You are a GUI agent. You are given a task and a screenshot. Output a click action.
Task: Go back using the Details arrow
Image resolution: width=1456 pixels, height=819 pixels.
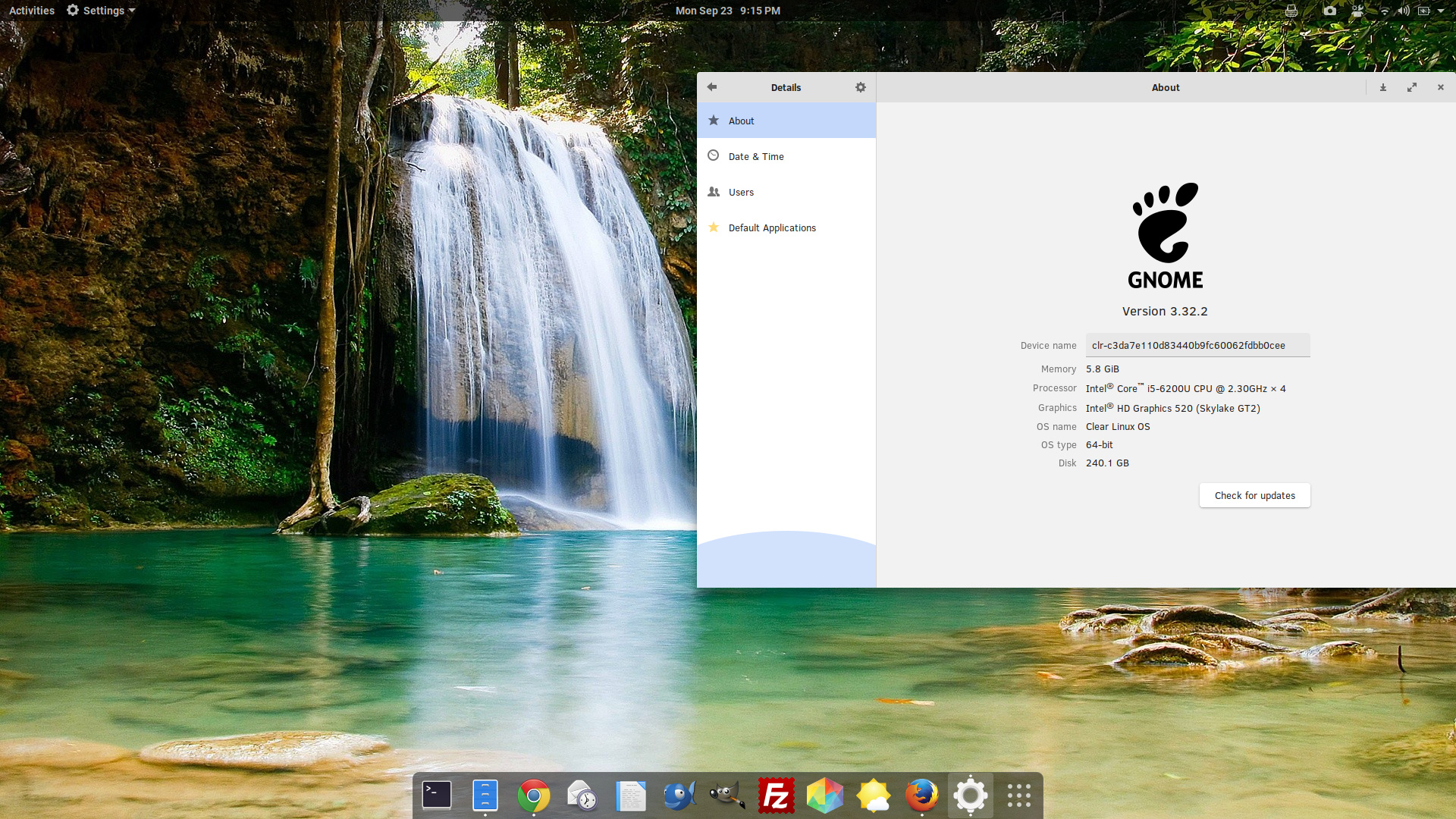pos(711,87)
